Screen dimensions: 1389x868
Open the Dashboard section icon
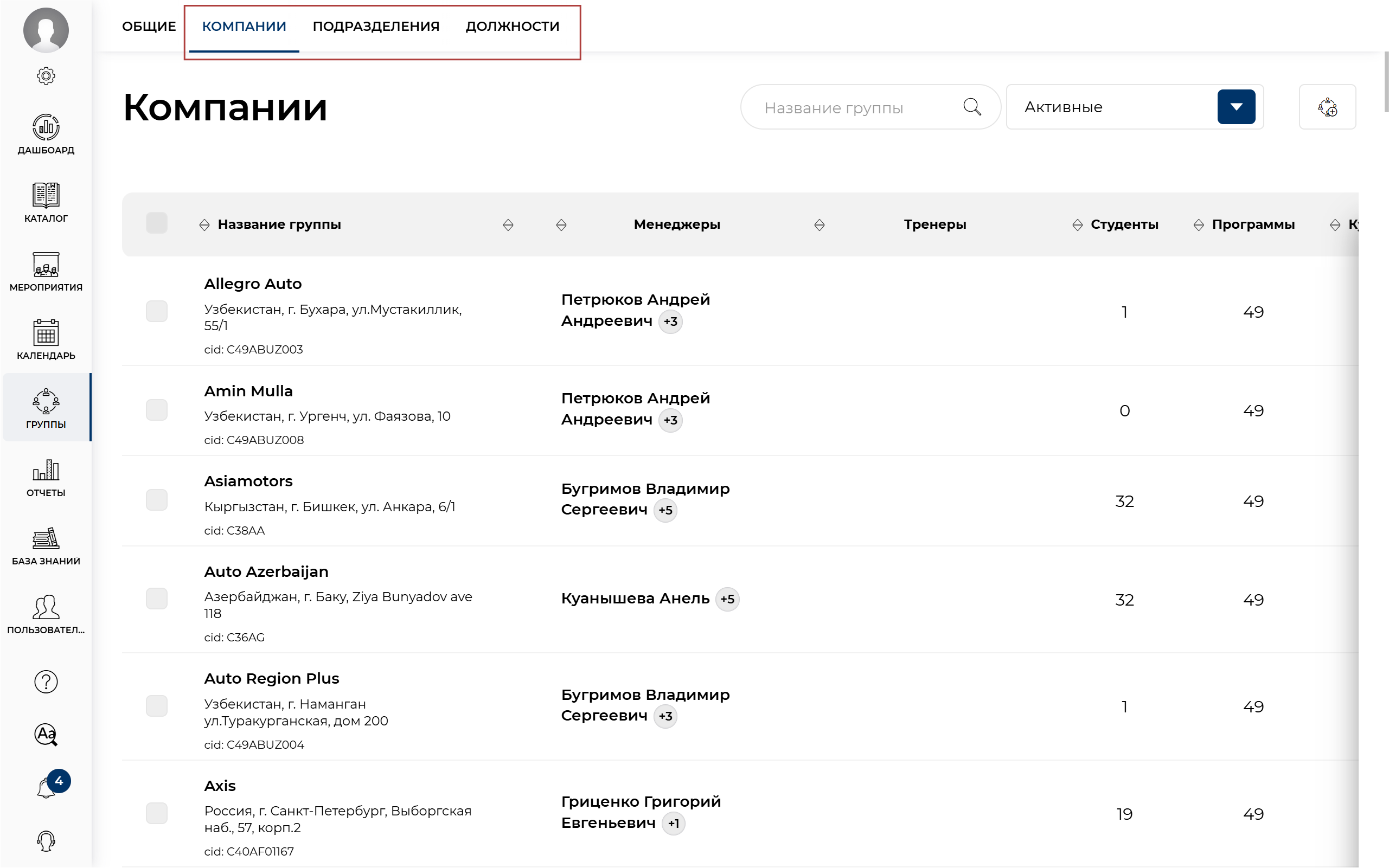(x=46, y=127)
